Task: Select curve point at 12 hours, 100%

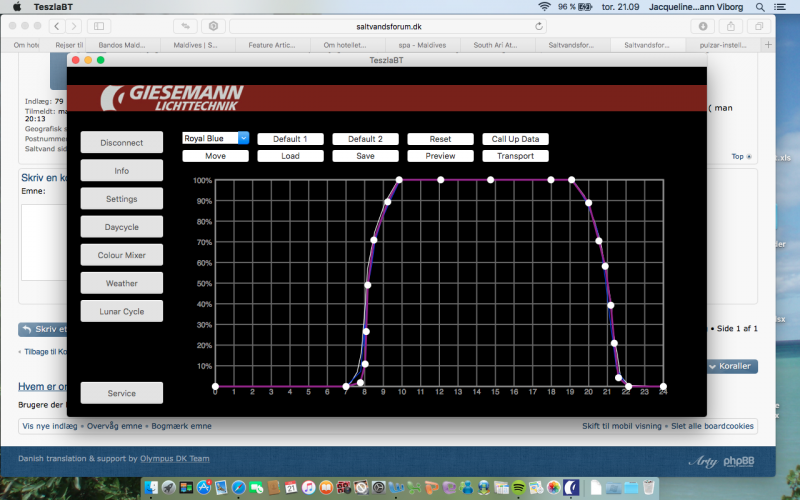Action: click(x=440, y=180)
